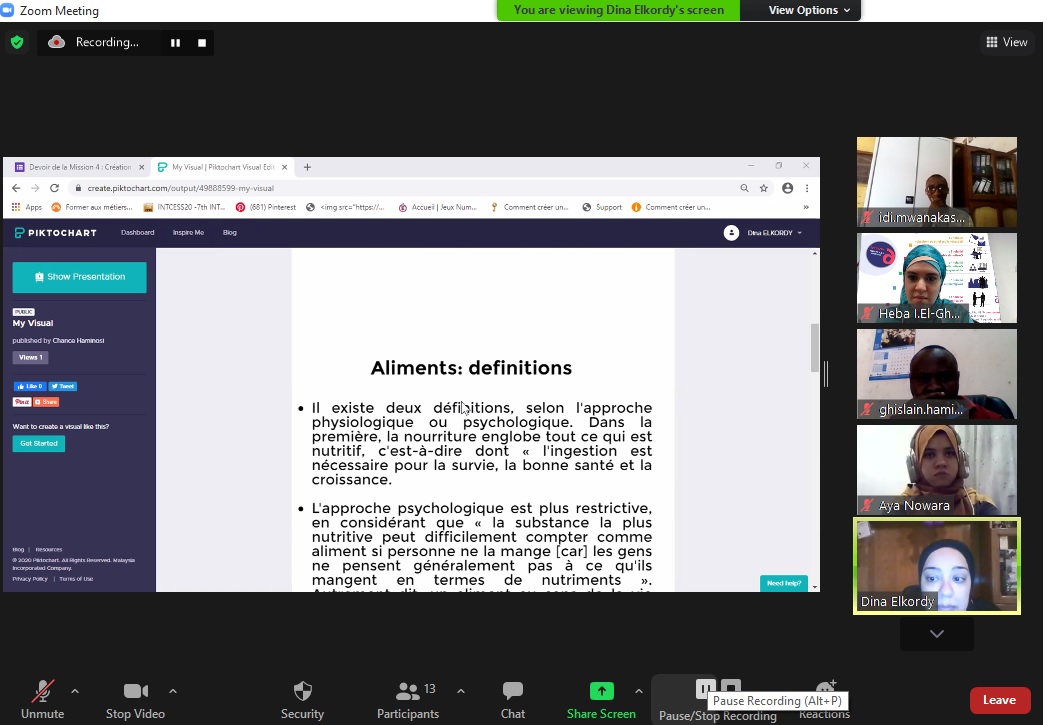Click the encryption shield icon top-left
Image resolution: width=1047 pixels, height=725 pixels.
point(16,42)
